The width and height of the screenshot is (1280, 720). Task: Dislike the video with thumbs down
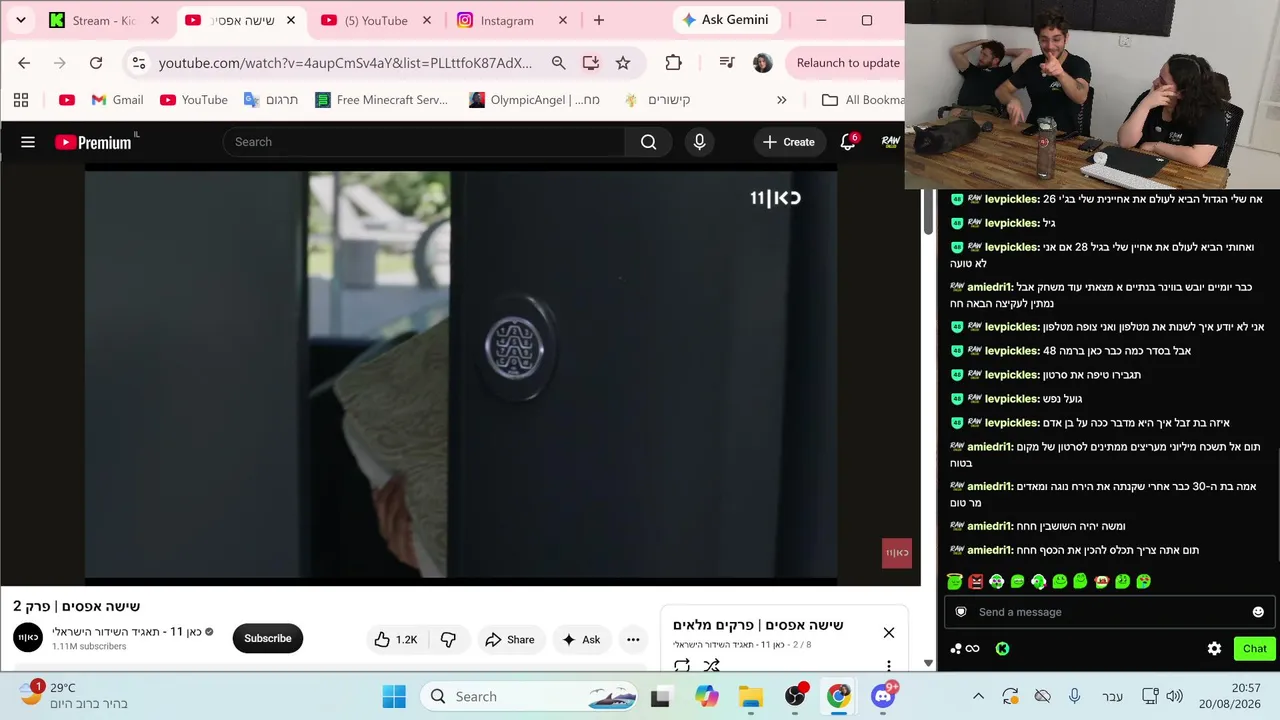coord(449,640)
